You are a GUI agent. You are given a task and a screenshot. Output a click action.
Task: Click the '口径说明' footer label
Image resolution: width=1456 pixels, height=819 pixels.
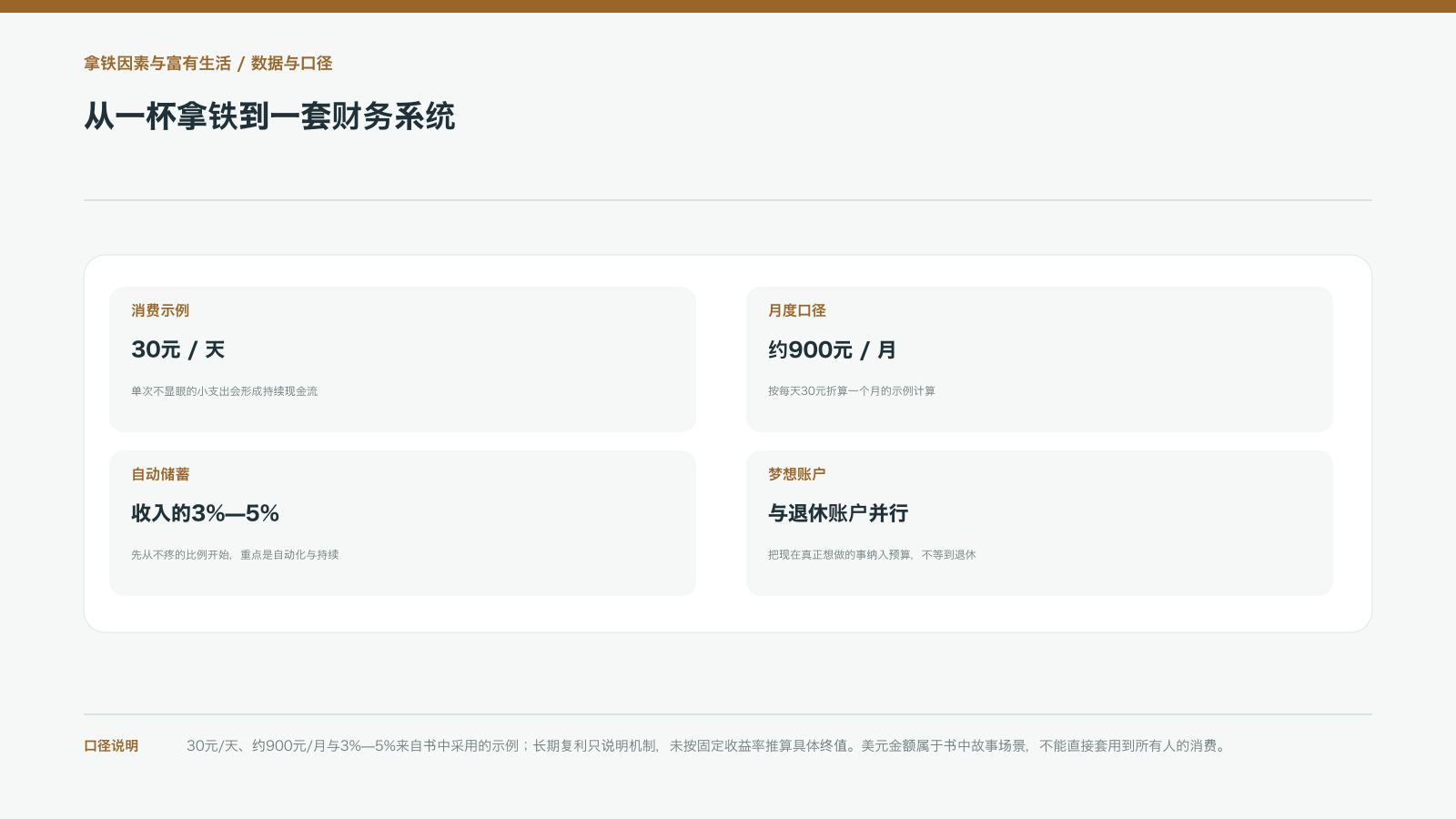point(111,746)
